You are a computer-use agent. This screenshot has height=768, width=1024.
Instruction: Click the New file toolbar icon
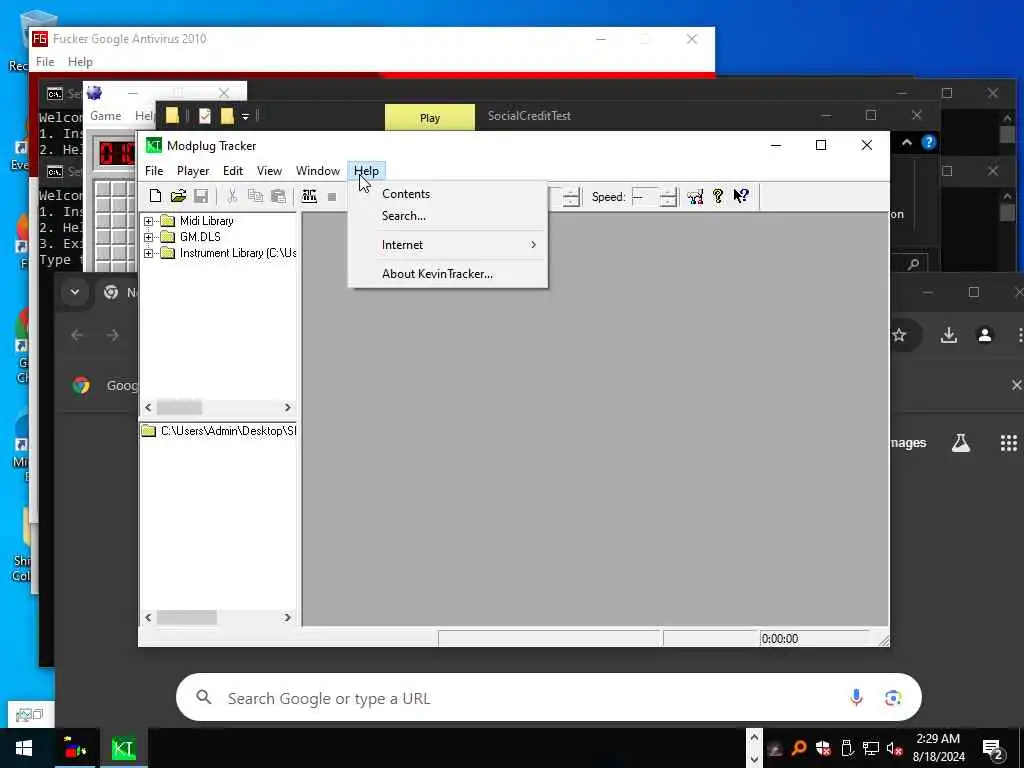(x=155, y=196)
